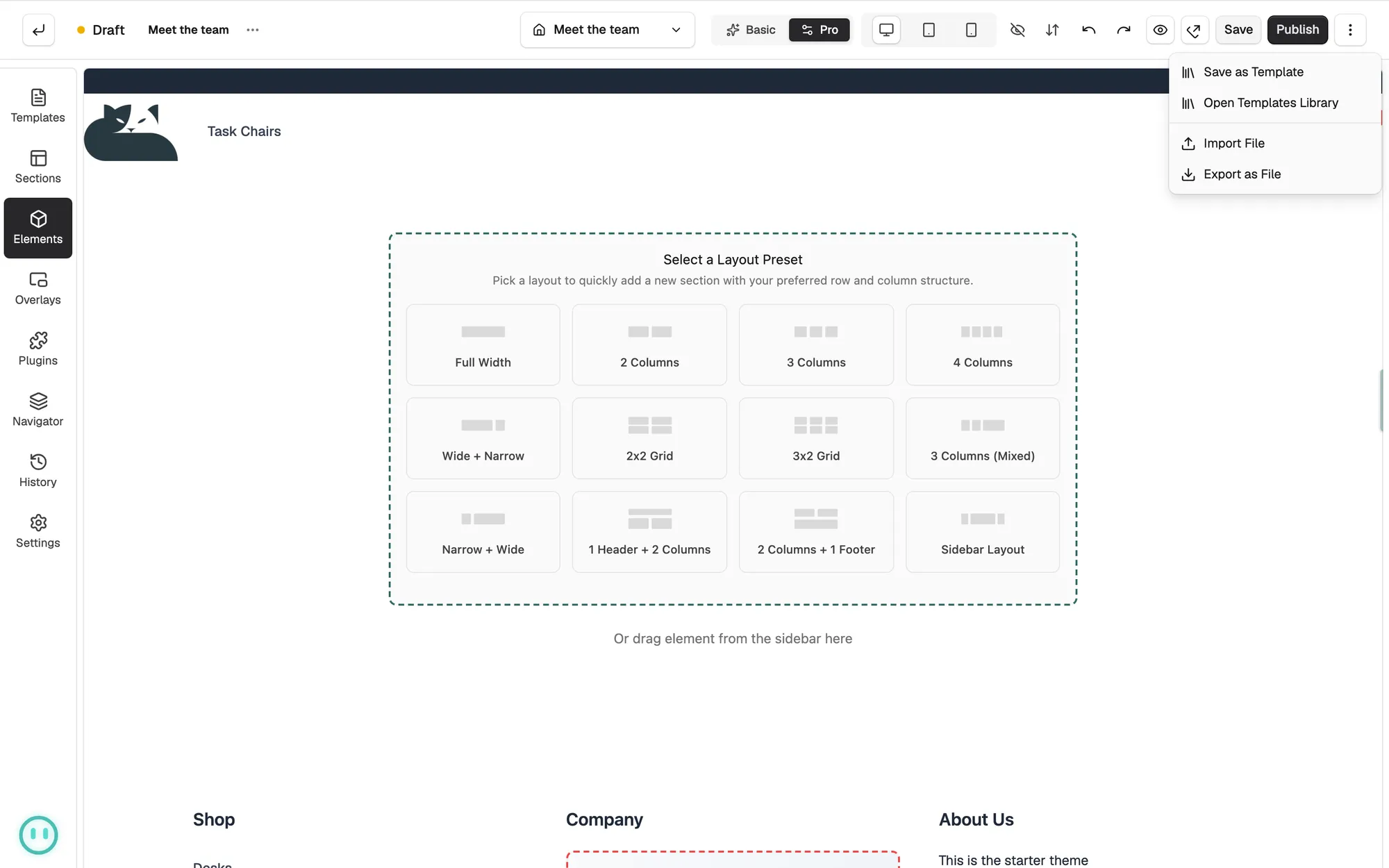Select the Wide + Narrow preset
The image size is (1389, 868).
click(x=483, y=438)
